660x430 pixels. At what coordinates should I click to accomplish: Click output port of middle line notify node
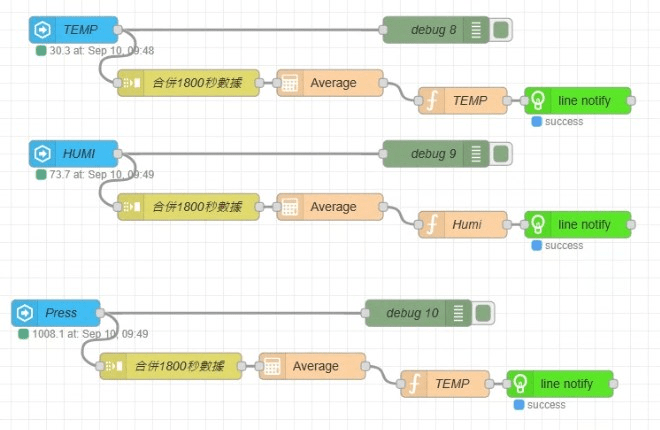tap(631, 224)
